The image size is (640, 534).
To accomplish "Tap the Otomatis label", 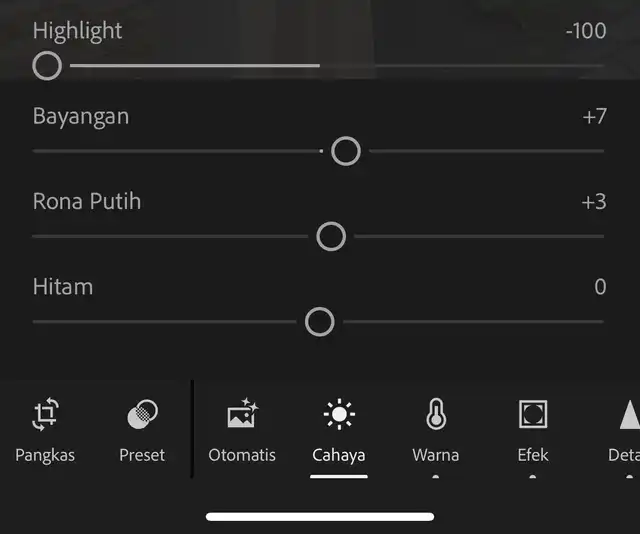I will point(242,455).
